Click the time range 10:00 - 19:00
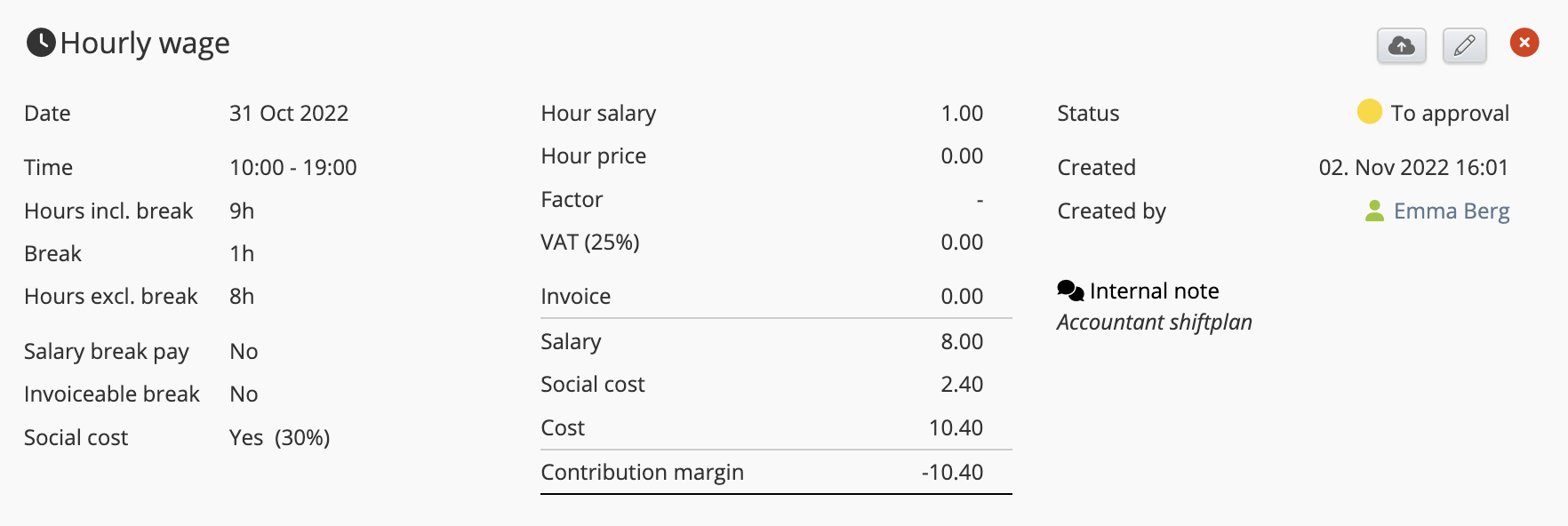Viewport: 1568px width, 526px height. pos(293,168)
